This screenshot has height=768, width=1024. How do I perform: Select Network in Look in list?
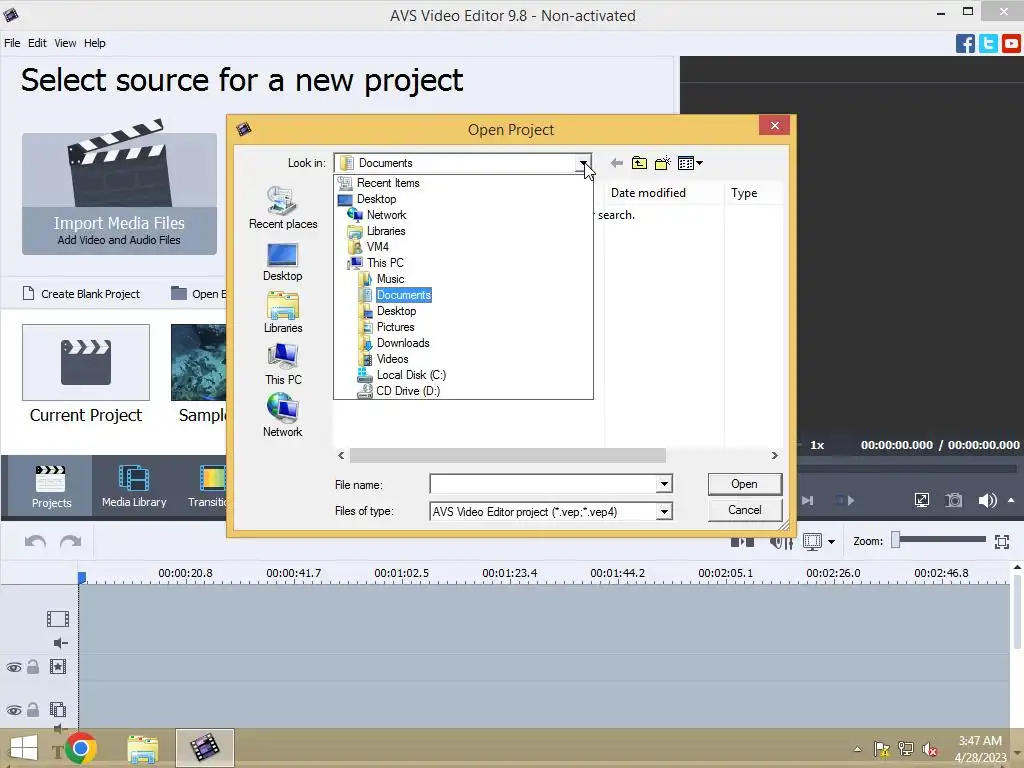386,215
